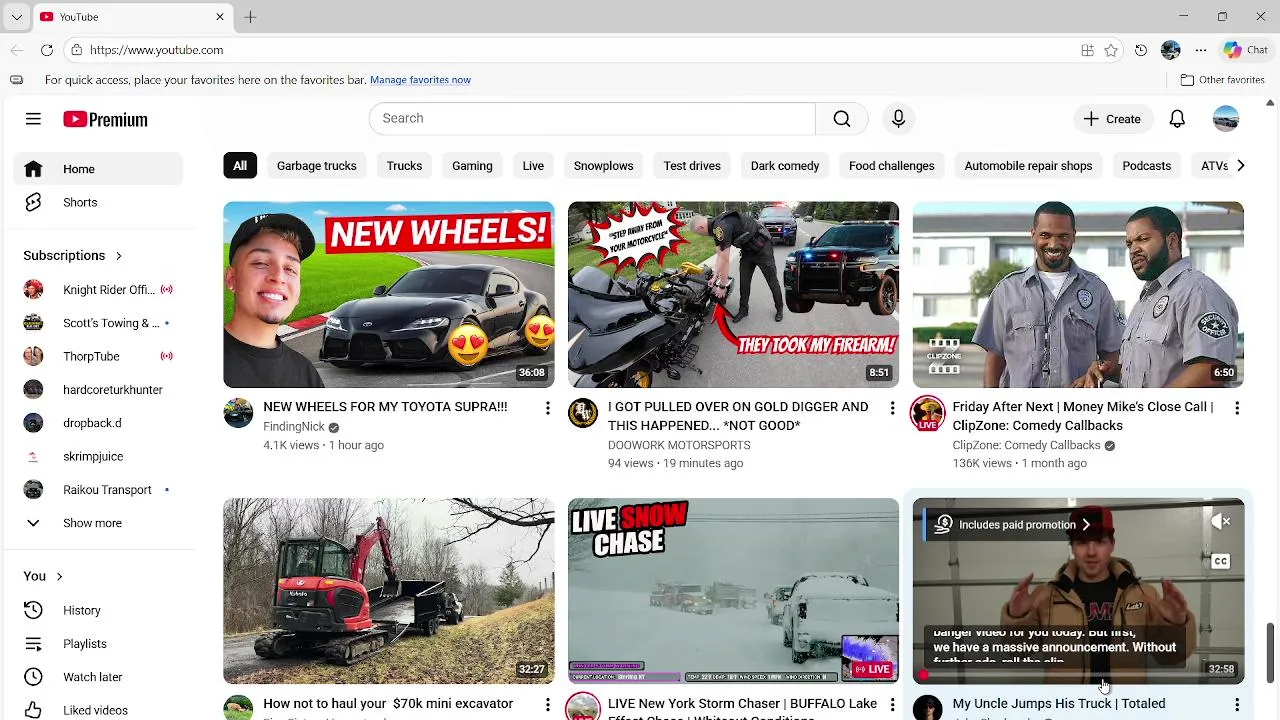Open the NEW WHEELS Supra thumbnail
The height and width of the screenshot is (720, 1280).
click(x=389, y=295)
